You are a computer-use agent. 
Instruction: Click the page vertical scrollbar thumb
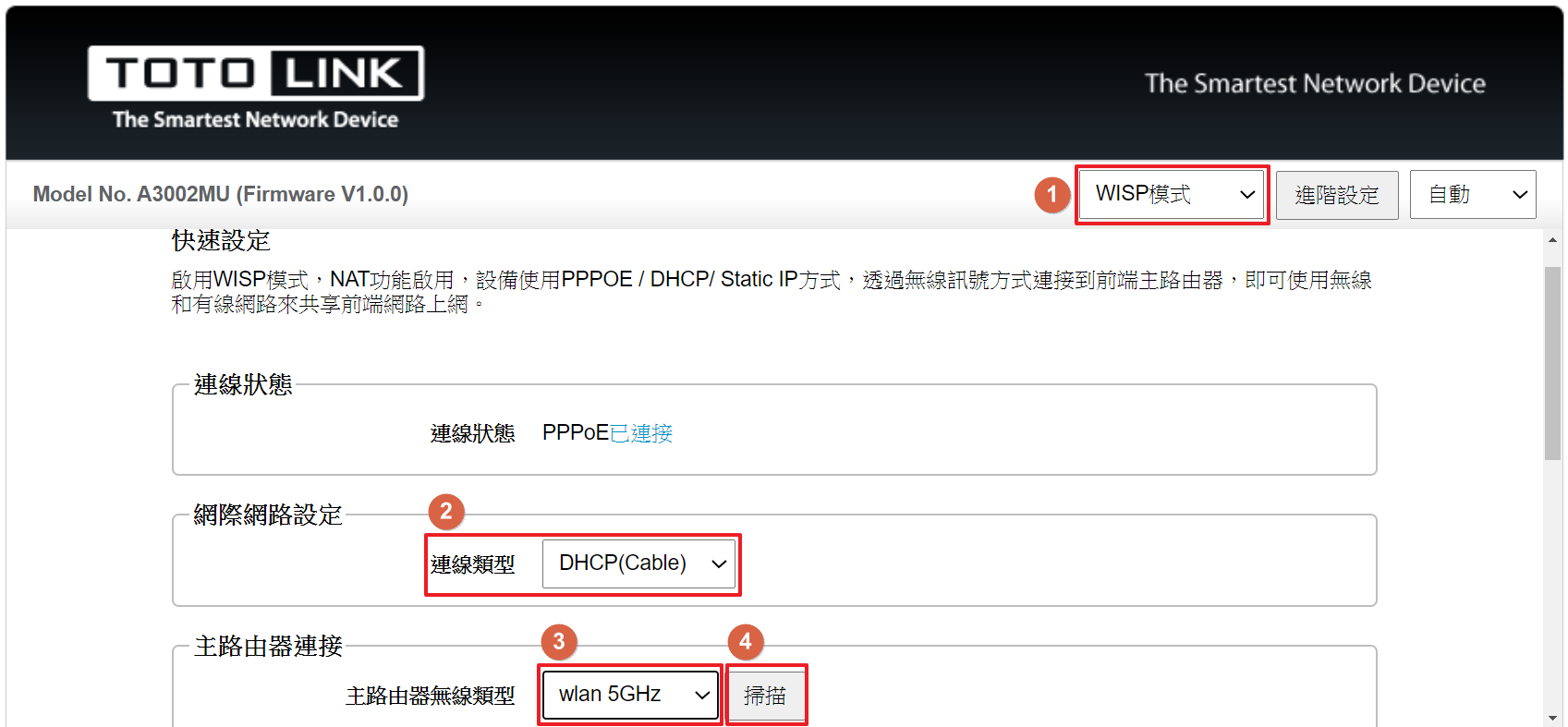point(1552,363)
